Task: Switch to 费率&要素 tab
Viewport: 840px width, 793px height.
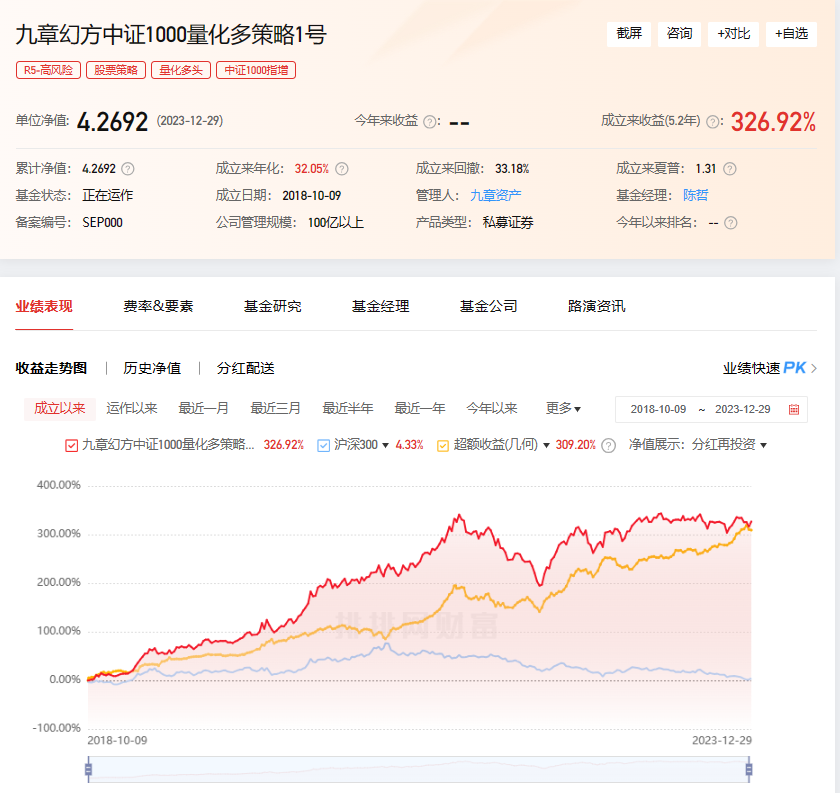Action: coord(158,306)
